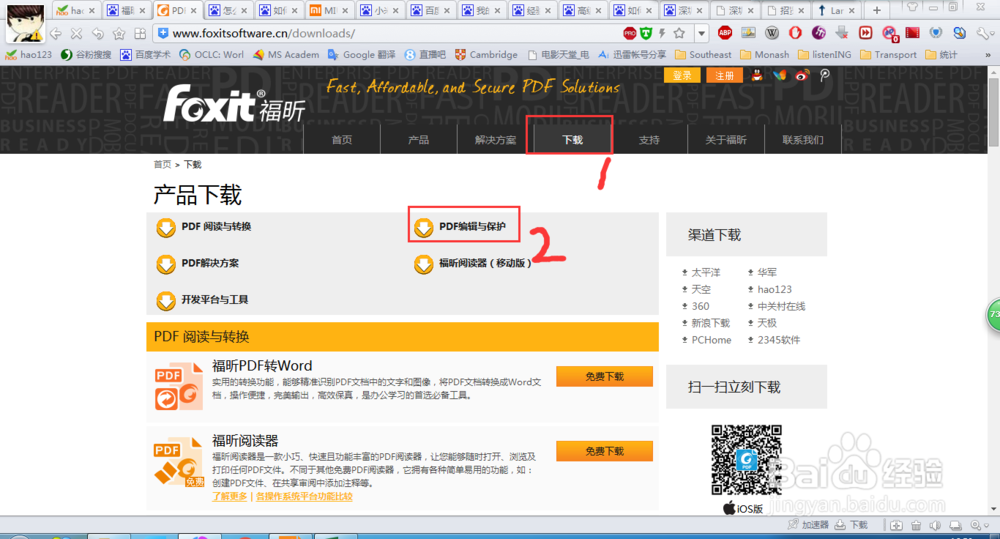Click the address bar URL field
This screenshot has height=539, width=1000.
tap(389, 33)
